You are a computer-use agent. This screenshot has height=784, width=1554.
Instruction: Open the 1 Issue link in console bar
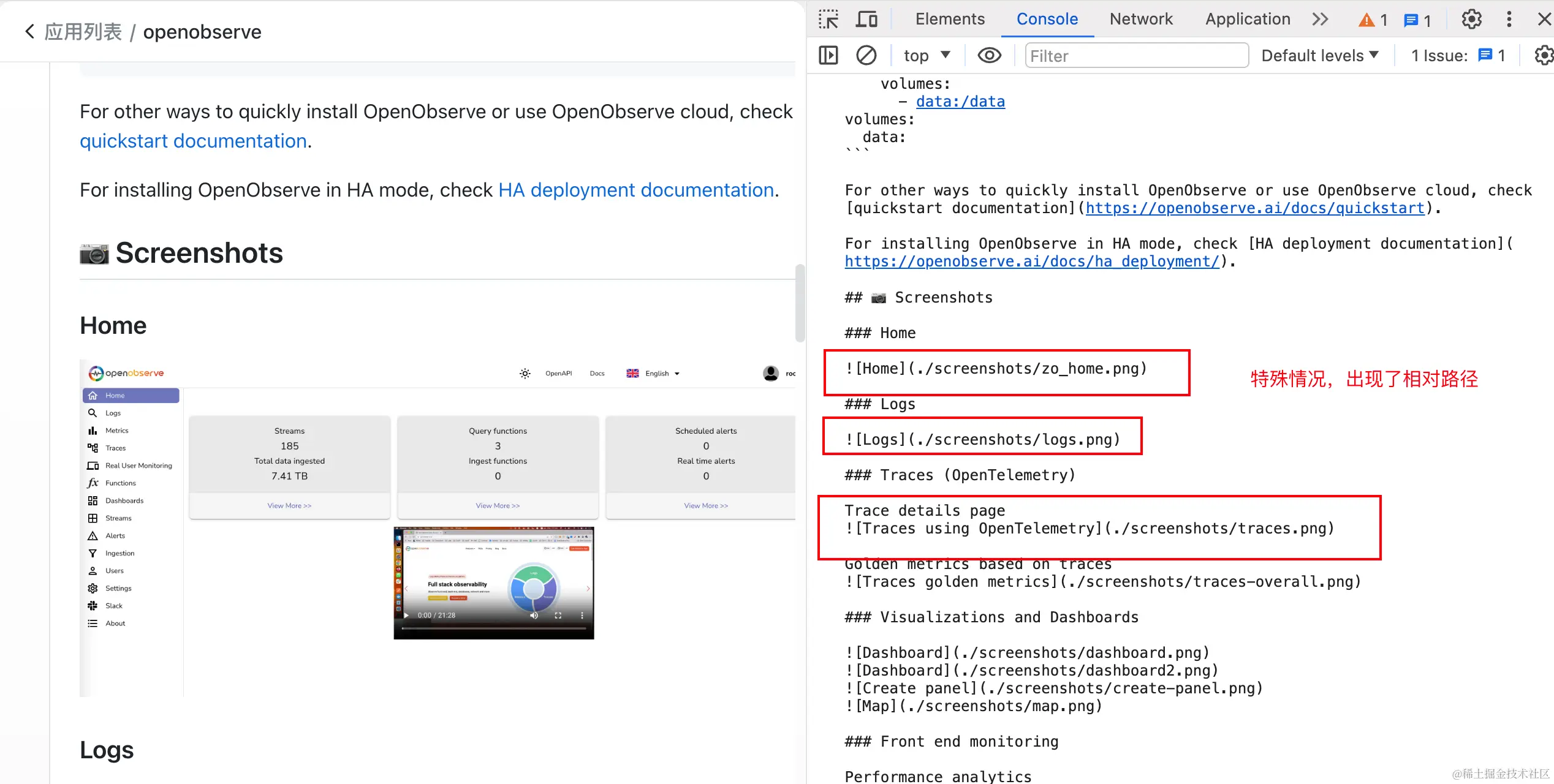click(x=1458, y=56)
